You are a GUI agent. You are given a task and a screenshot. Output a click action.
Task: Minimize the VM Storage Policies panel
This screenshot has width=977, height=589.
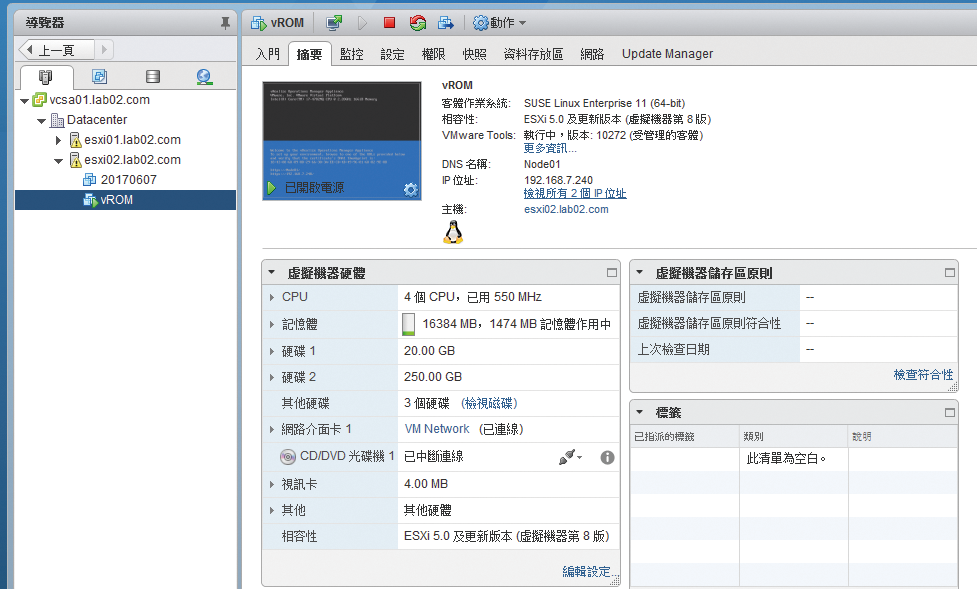tap(950, 273)
